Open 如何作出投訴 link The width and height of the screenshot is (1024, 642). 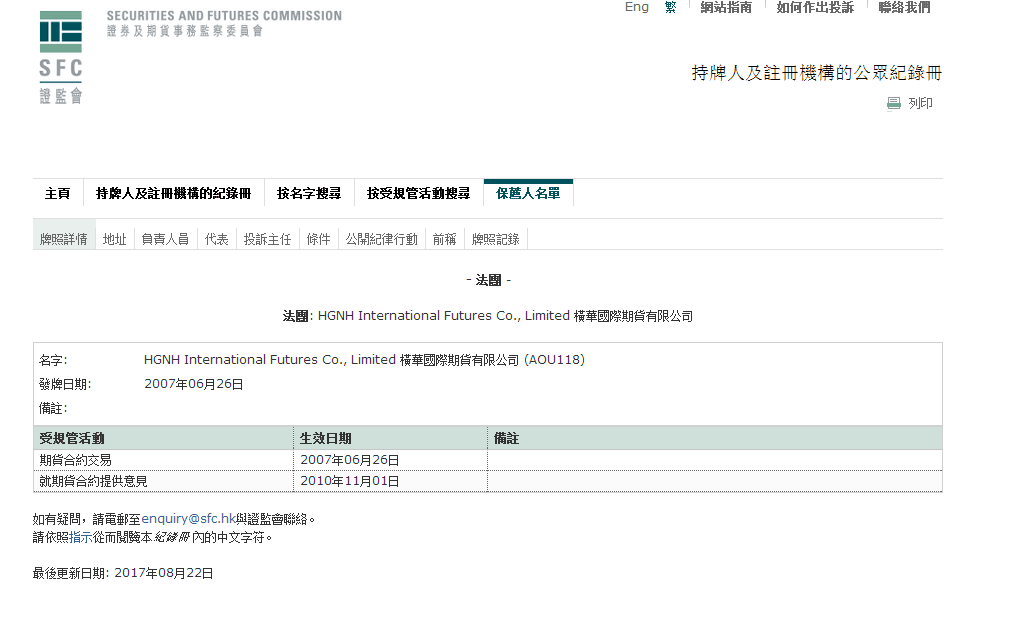[815, 7]
